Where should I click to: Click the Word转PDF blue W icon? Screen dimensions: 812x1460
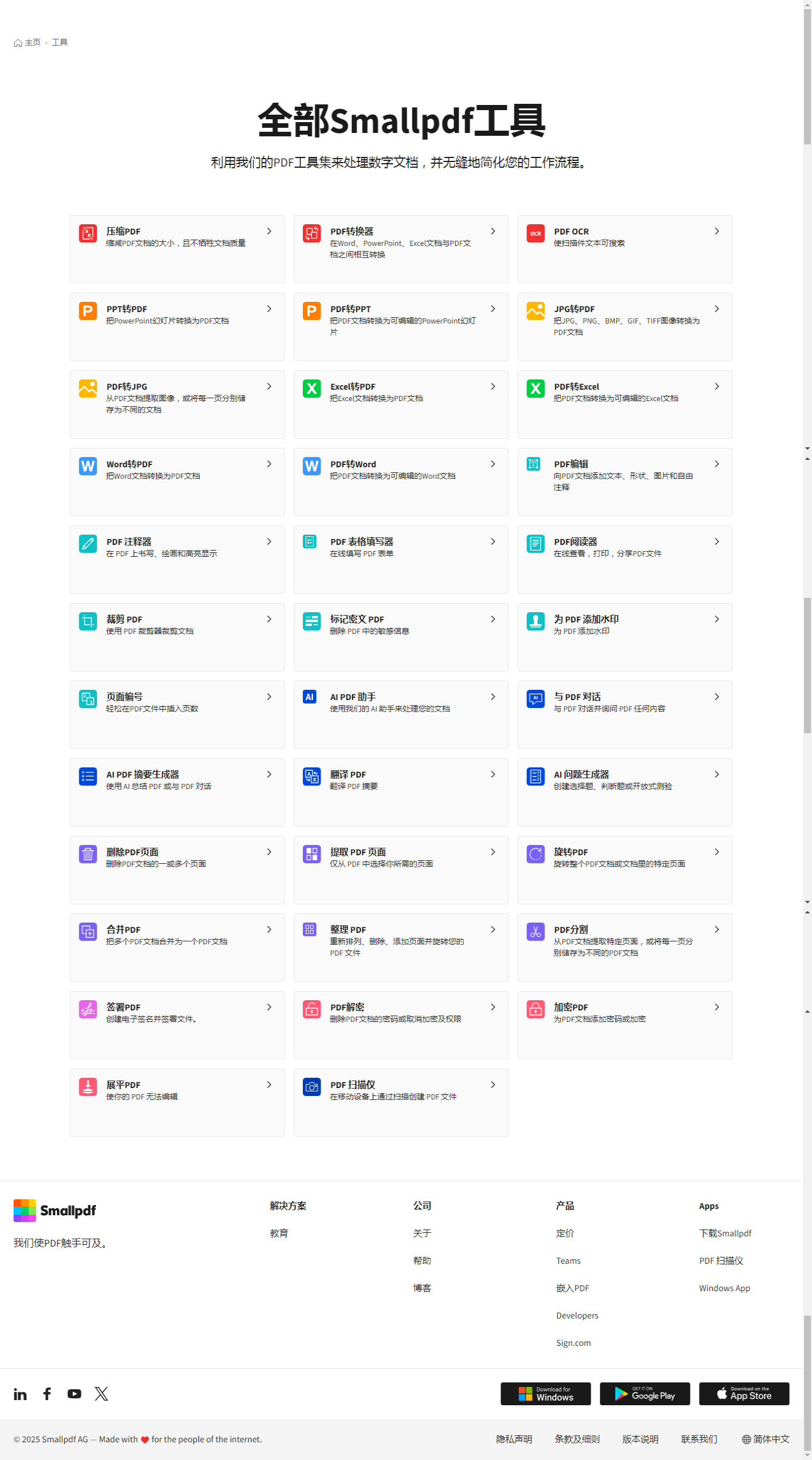point(88,466)
